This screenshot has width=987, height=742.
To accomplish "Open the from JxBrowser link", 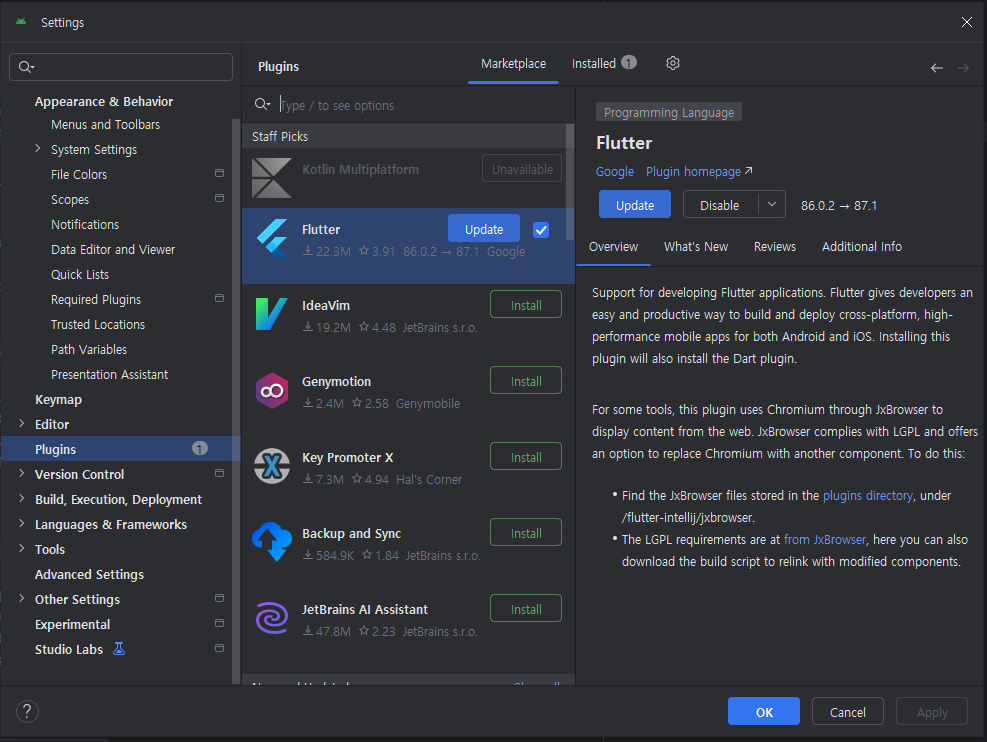I will (x=825, y=539).
